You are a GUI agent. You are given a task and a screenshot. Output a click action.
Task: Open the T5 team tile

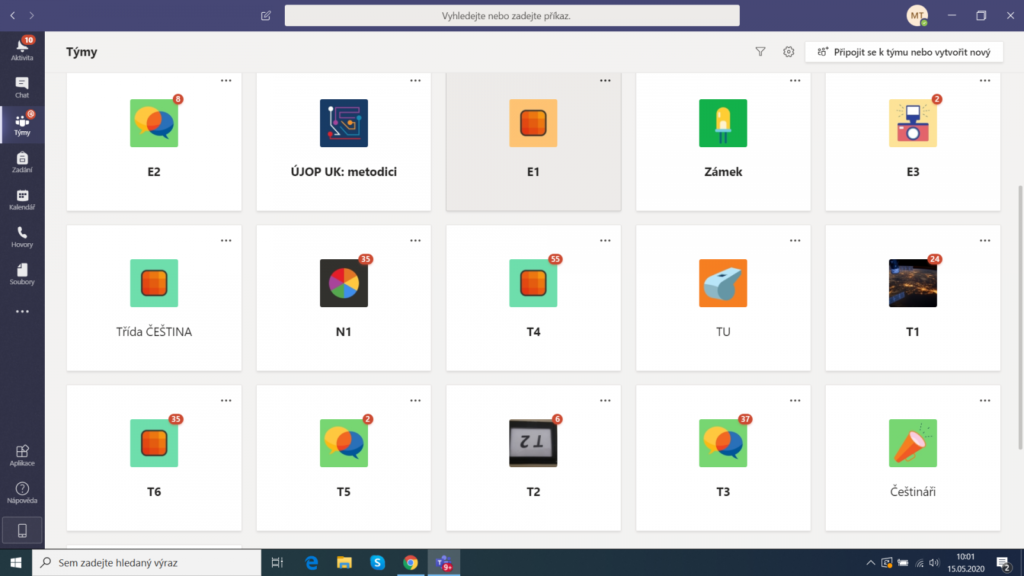[344, 458]
